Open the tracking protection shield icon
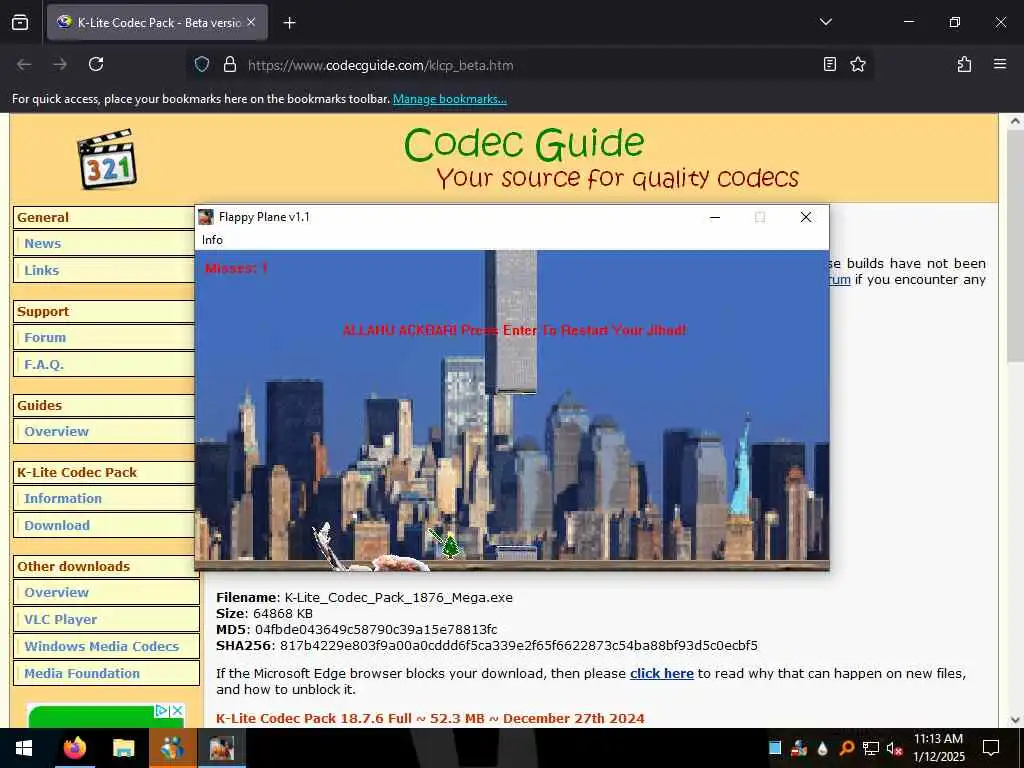The height and width of the screenshot is (768, 1024). pos(202,64)
